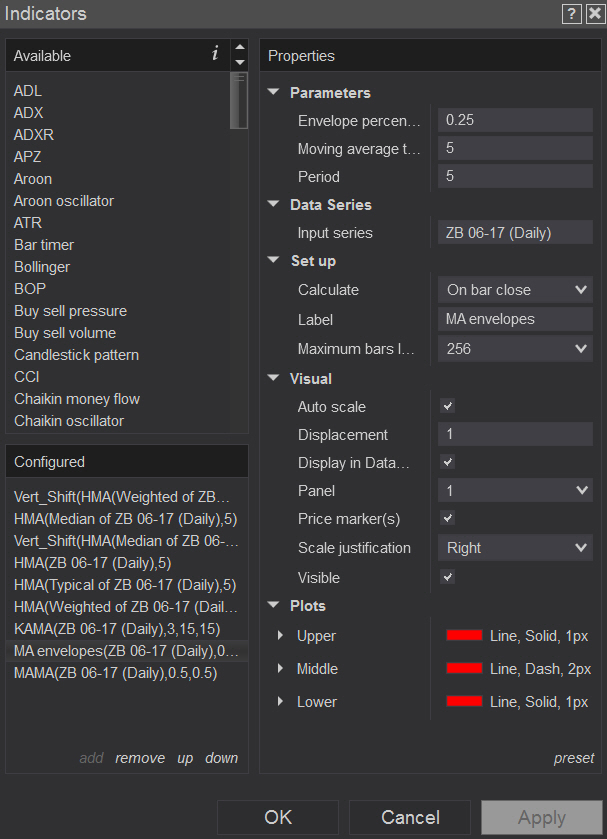Expand the Middle plot settings
The width and height of the screenshot is (607, 839).
[280, 669]
